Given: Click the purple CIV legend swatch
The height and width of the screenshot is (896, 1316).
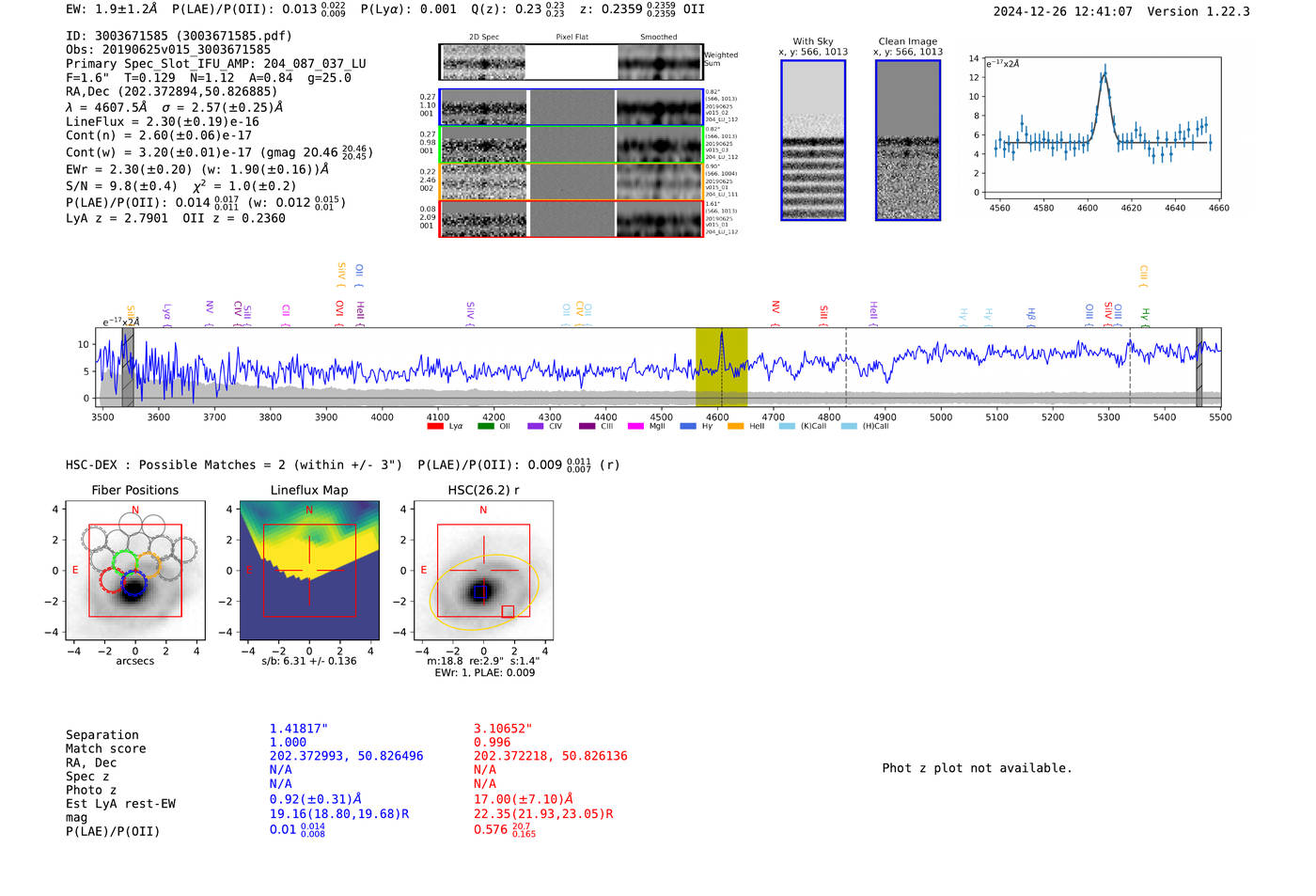Looking at the screenshot, I should [x=536, y=426].
